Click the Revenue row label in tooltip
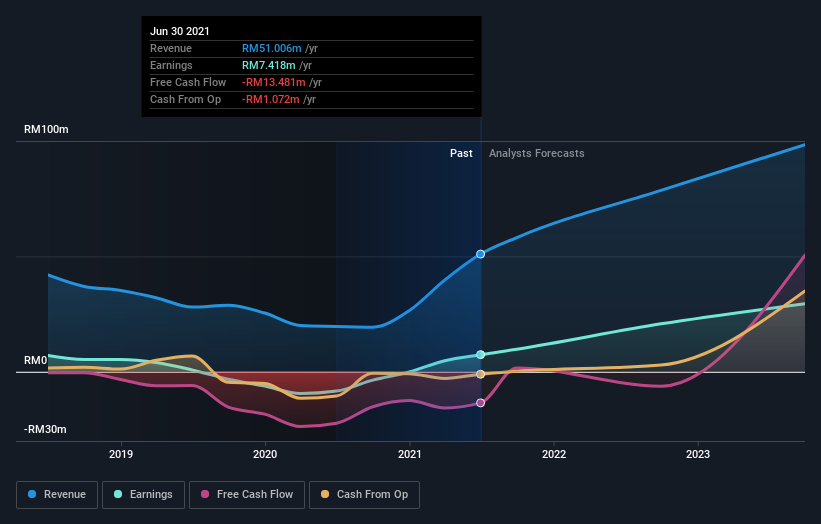The width and height of the screenshot is (821, 524). (x=171, y=48)
